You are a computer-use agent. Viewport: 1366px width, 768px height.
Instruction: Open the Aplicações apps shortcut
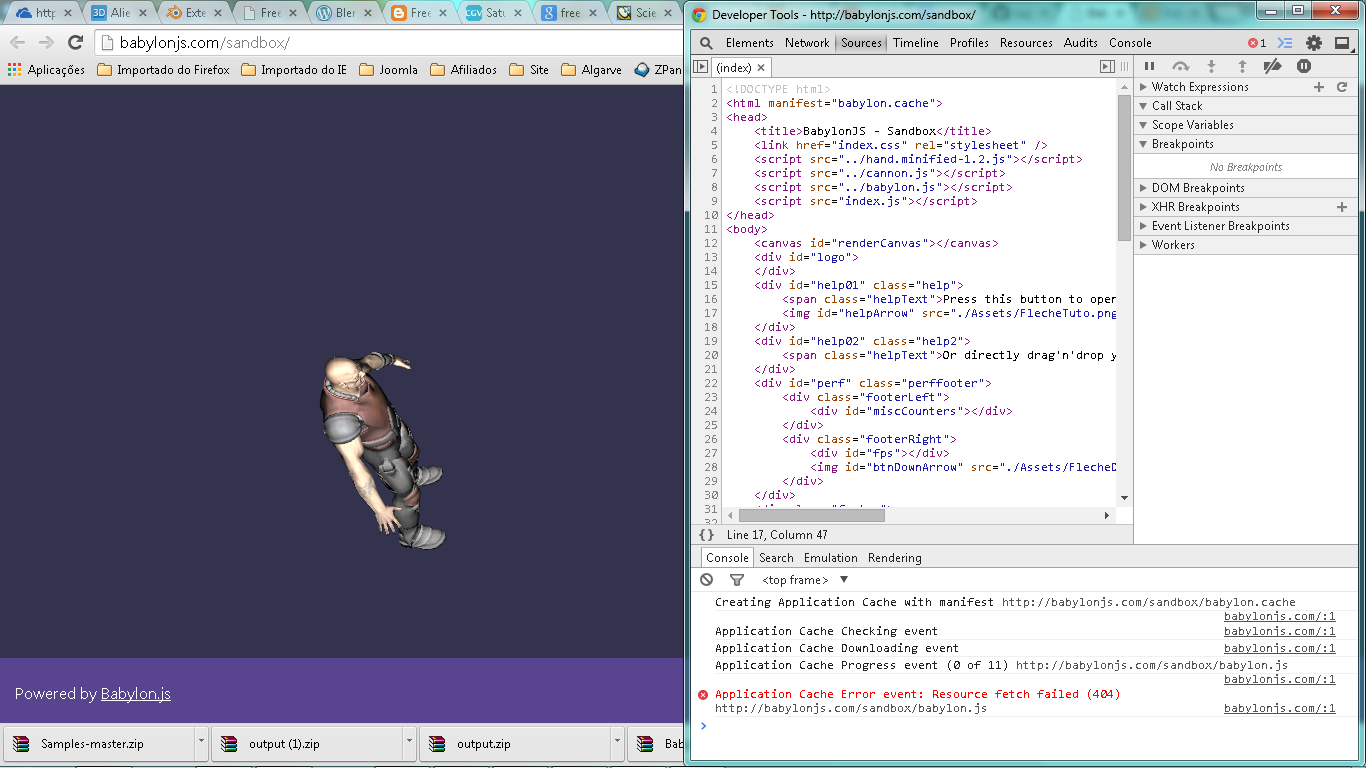tap(47, 70)
